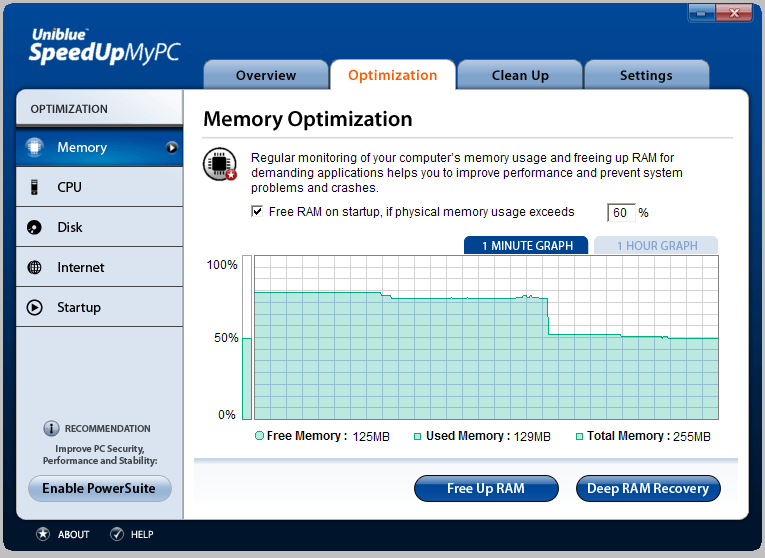Image resolution: width=765 pixels, height=558 pixels.
Task: Minimize the SpeedUpMyPC window
Action: click(x=703, y=13)
